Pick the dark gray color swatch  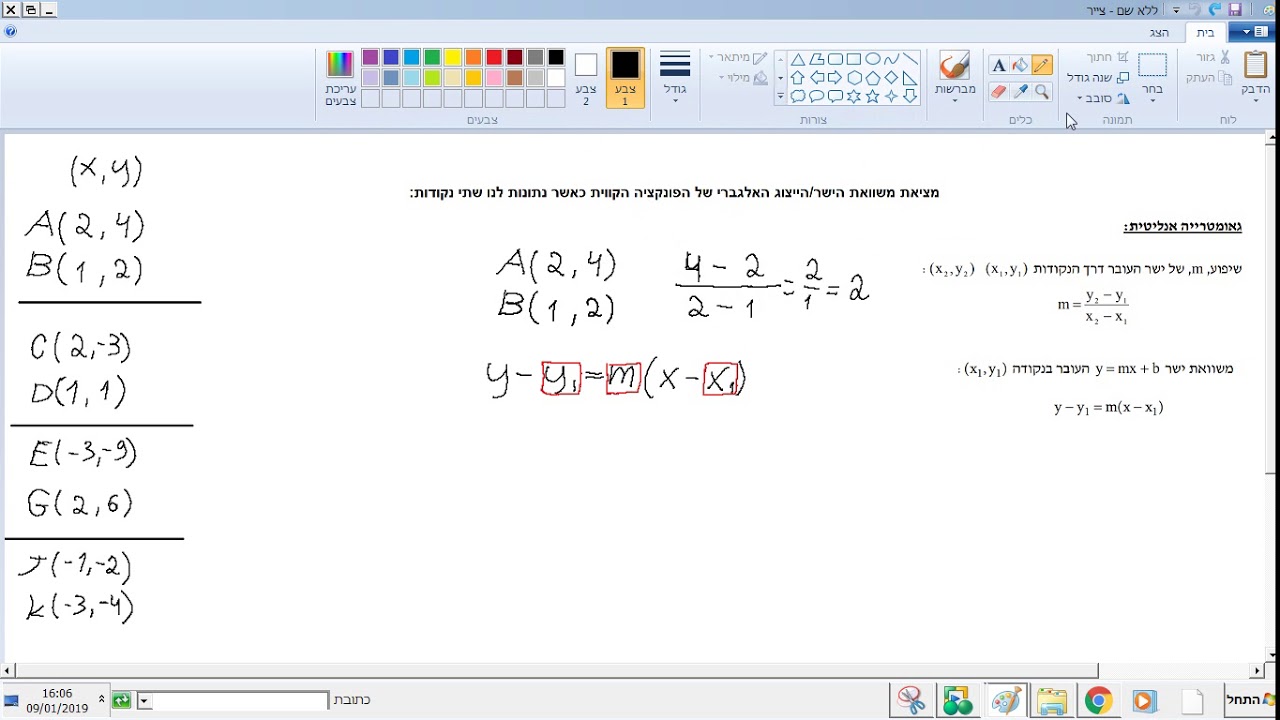(x=535, y=58)
